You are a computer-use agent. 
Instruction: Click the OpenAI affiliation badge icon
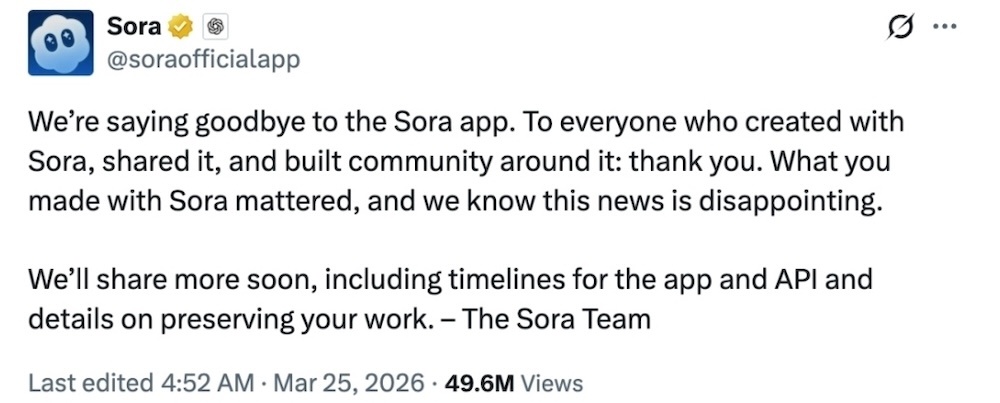216,27
